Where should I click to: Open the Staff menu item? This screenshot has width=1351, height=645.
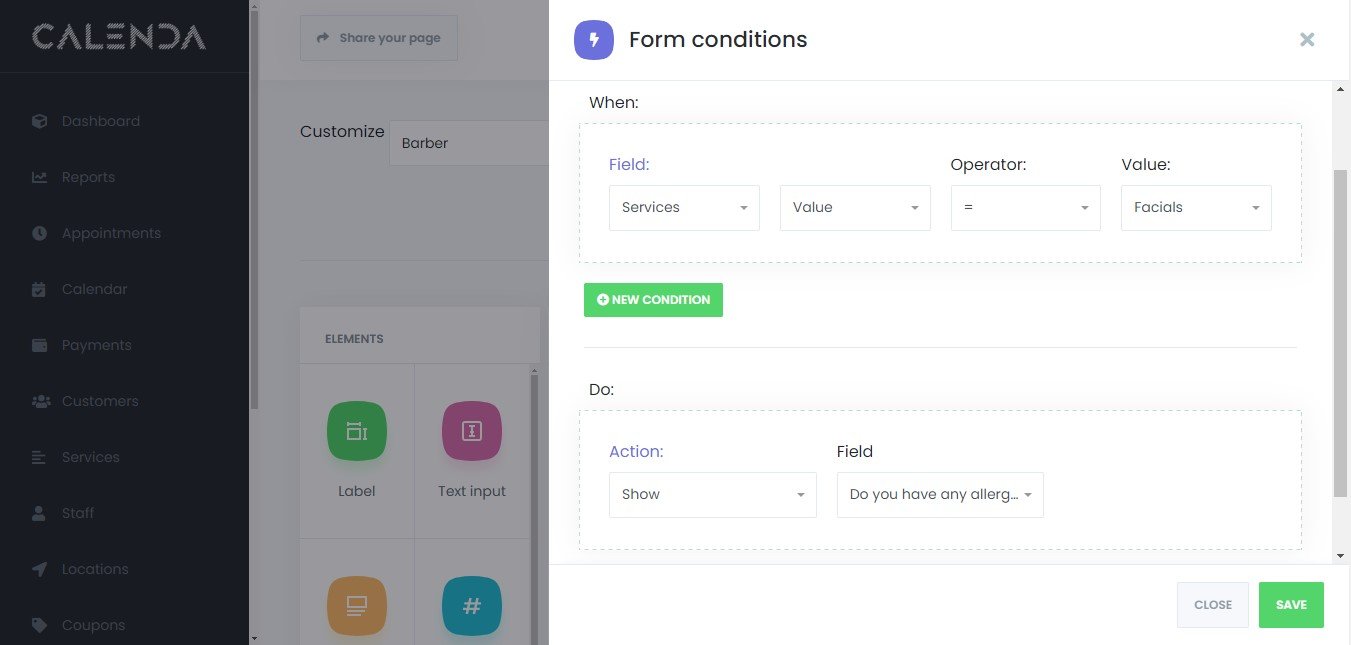78,513
